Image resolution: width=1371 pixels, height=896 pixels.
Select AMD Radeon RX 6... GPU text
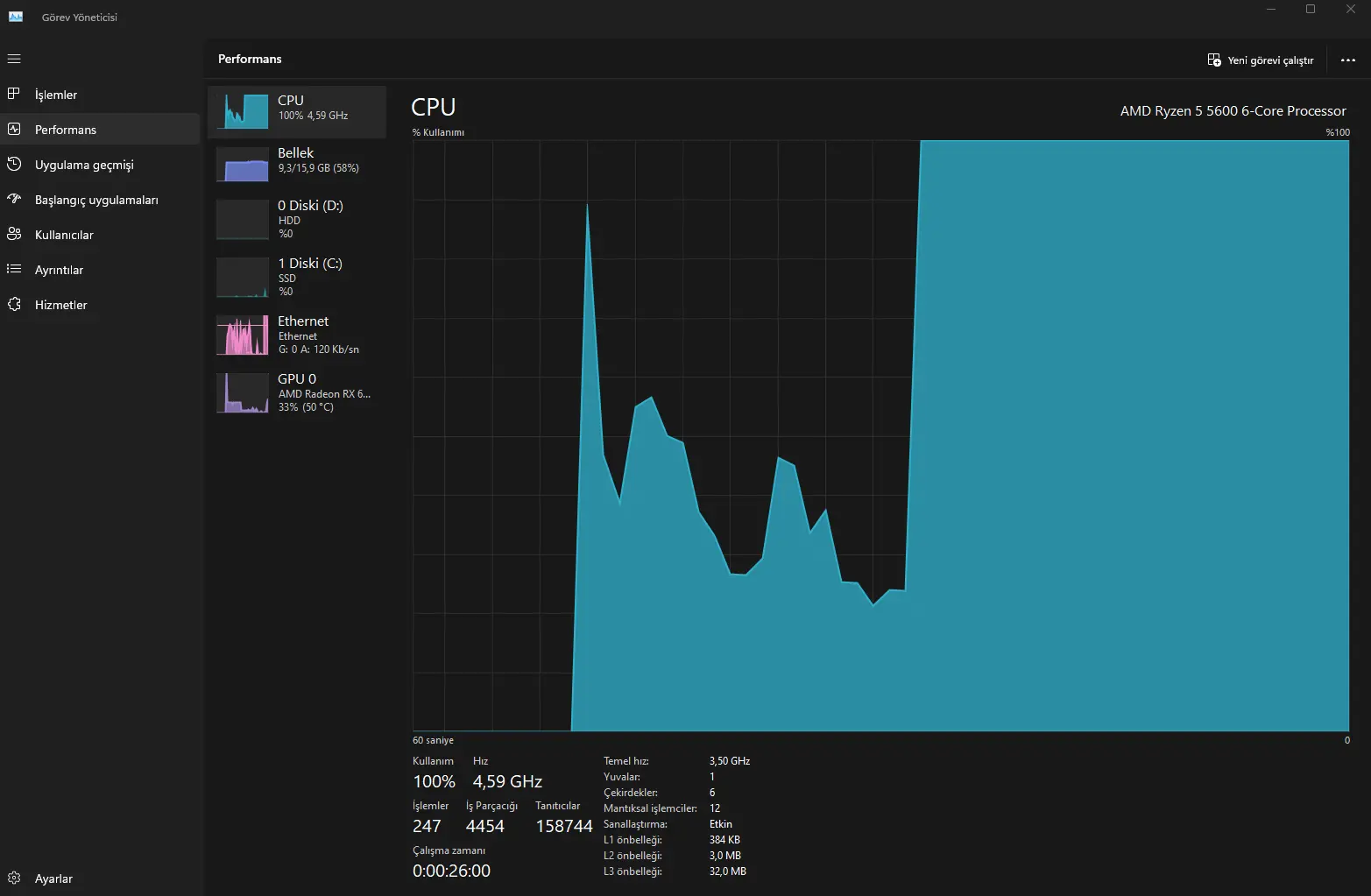[324, 394]
